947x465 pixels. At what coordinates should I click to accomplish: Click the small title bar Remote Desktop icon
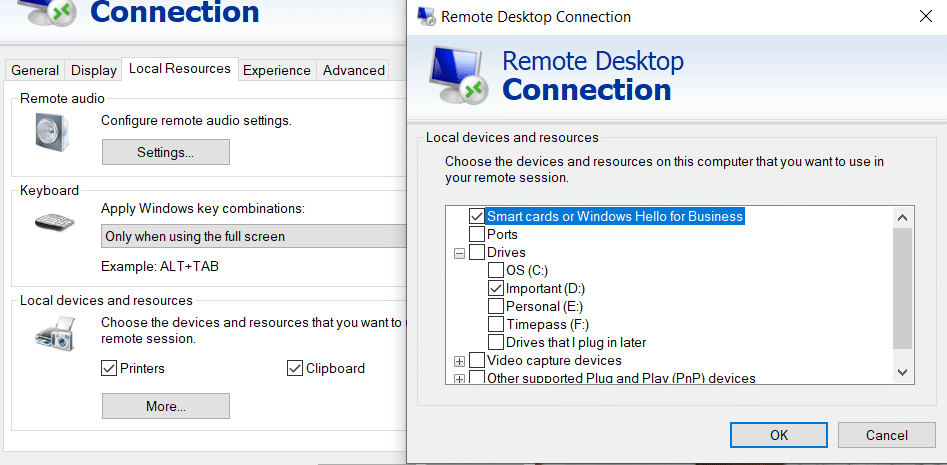click(426, 16)
